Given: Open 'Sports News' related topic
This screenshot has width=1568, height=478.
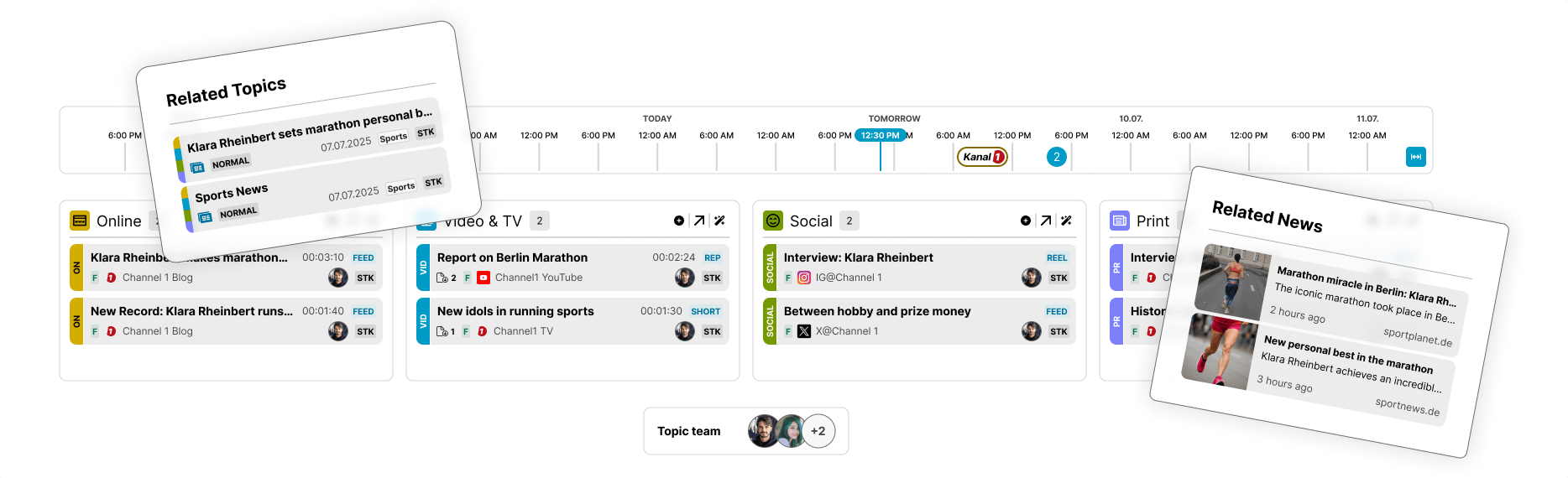Looking at the screenshot, I should point(231,195).
